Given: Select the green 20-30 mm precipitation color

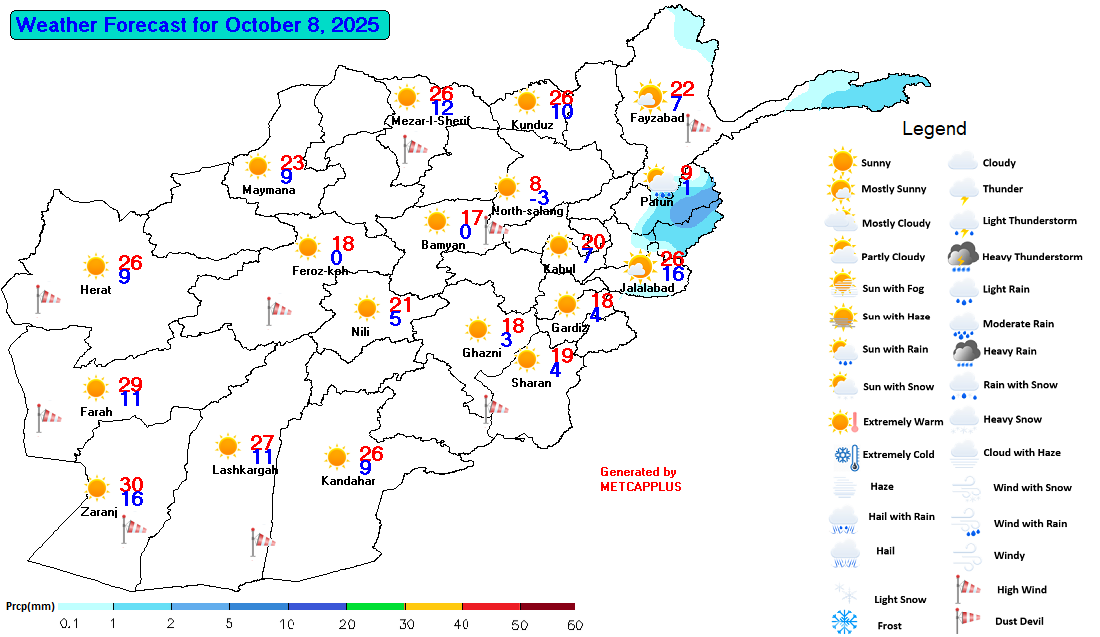Looking at the screenshot, I should [x=375, y=606].
